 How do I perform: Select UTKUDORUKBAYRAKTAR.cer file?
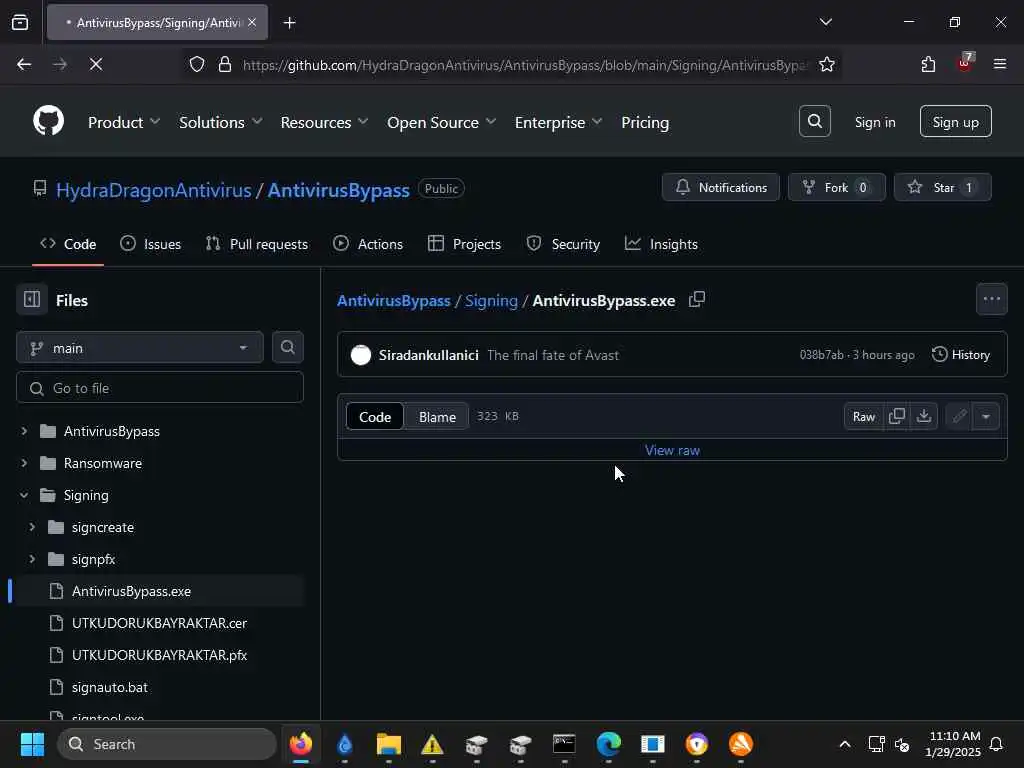click(159, 623)
